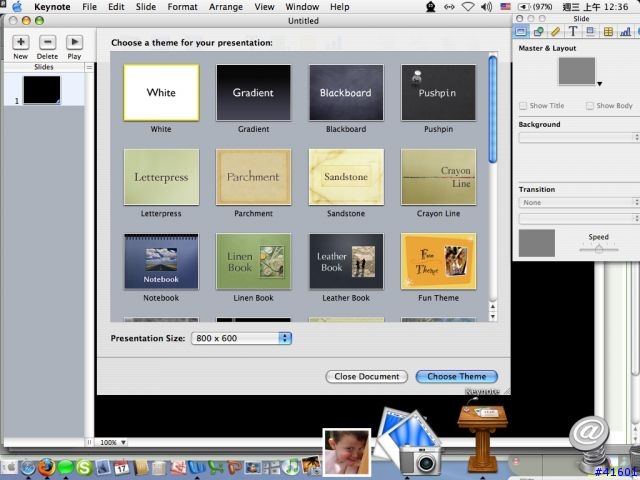Click the modem arrows status icon
The height and width of the screenshot is (480, 640).
449,7
